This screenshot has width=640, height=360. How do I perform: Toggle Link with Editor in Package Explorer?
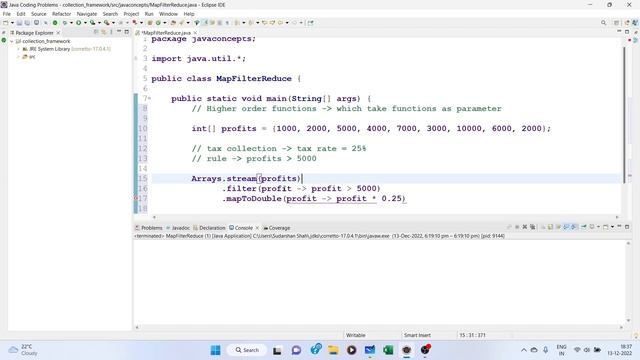tap(104, 32)
